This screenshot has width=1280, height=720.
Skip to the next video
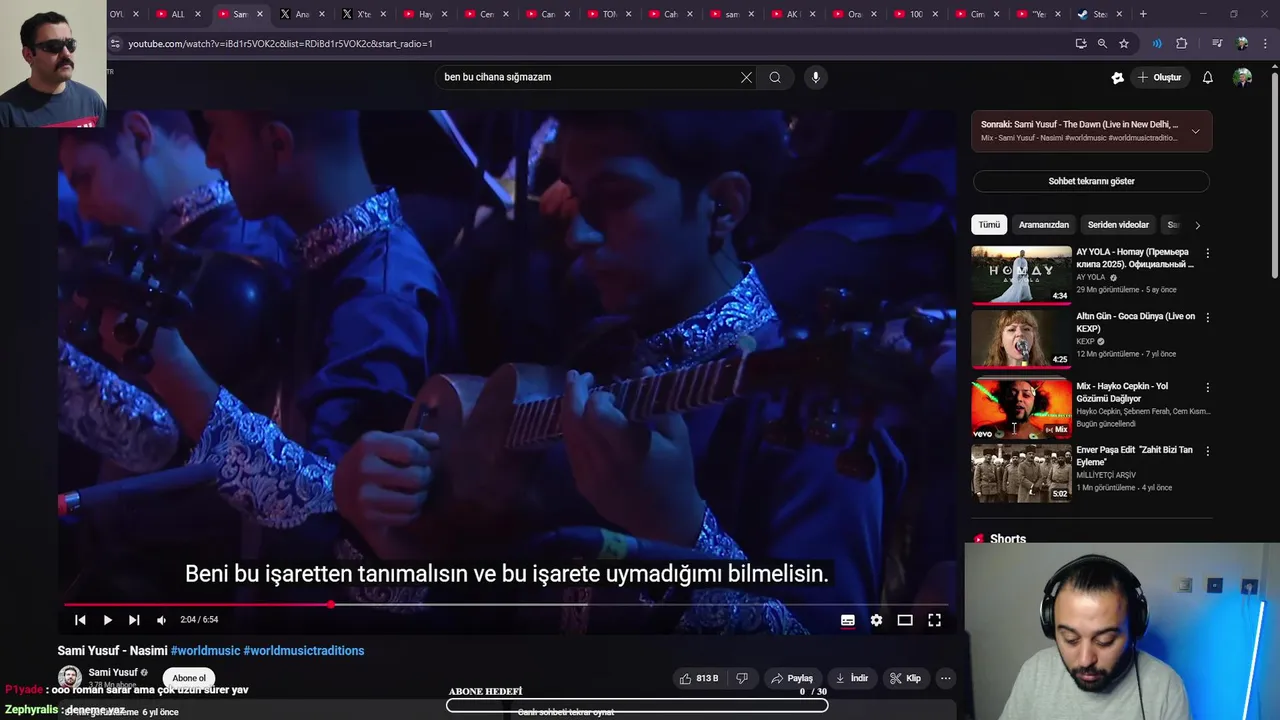pos(134,620)
